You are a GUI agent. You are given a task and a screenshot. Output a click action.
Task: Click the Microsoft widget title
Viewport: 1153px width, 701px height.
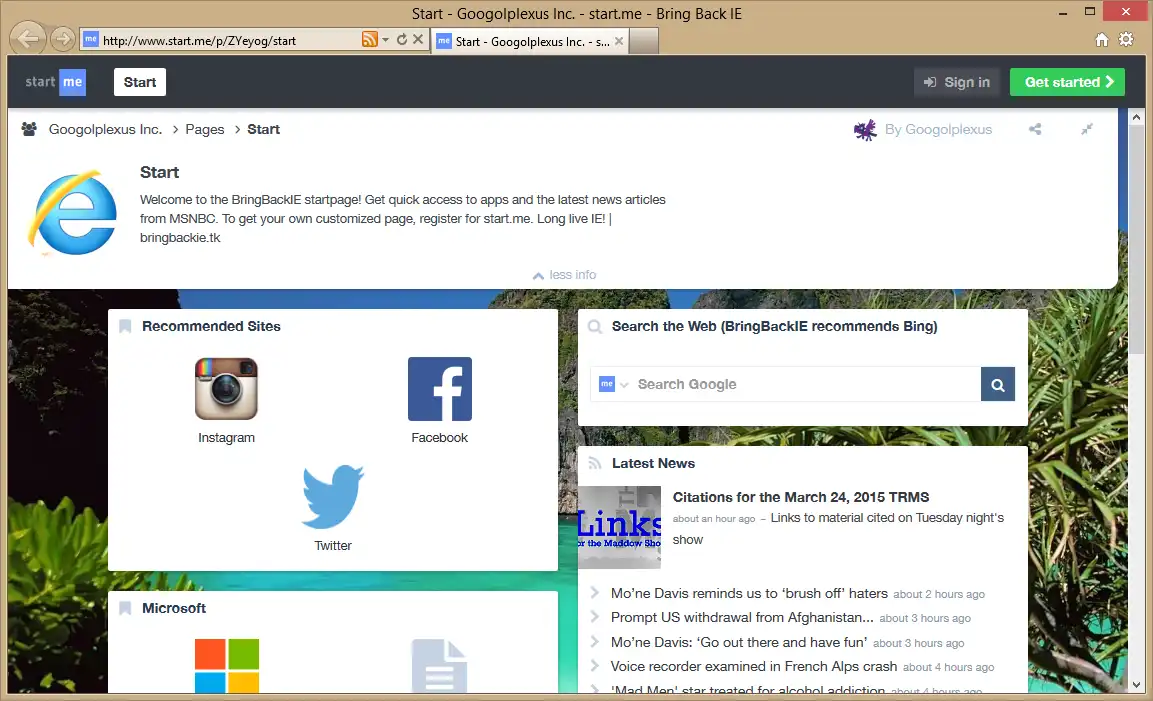tap(174, 608)
